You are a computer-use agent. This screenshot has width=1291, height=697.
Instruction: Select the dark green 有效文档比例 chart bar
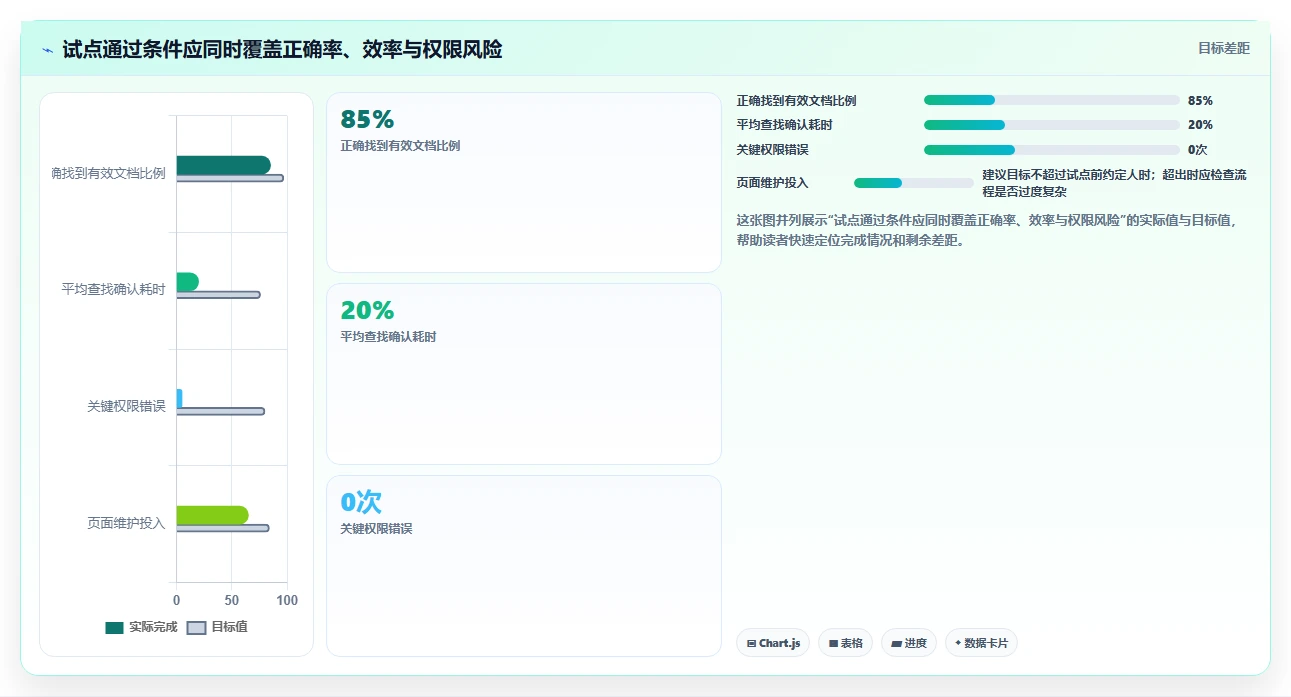(223, 165)
